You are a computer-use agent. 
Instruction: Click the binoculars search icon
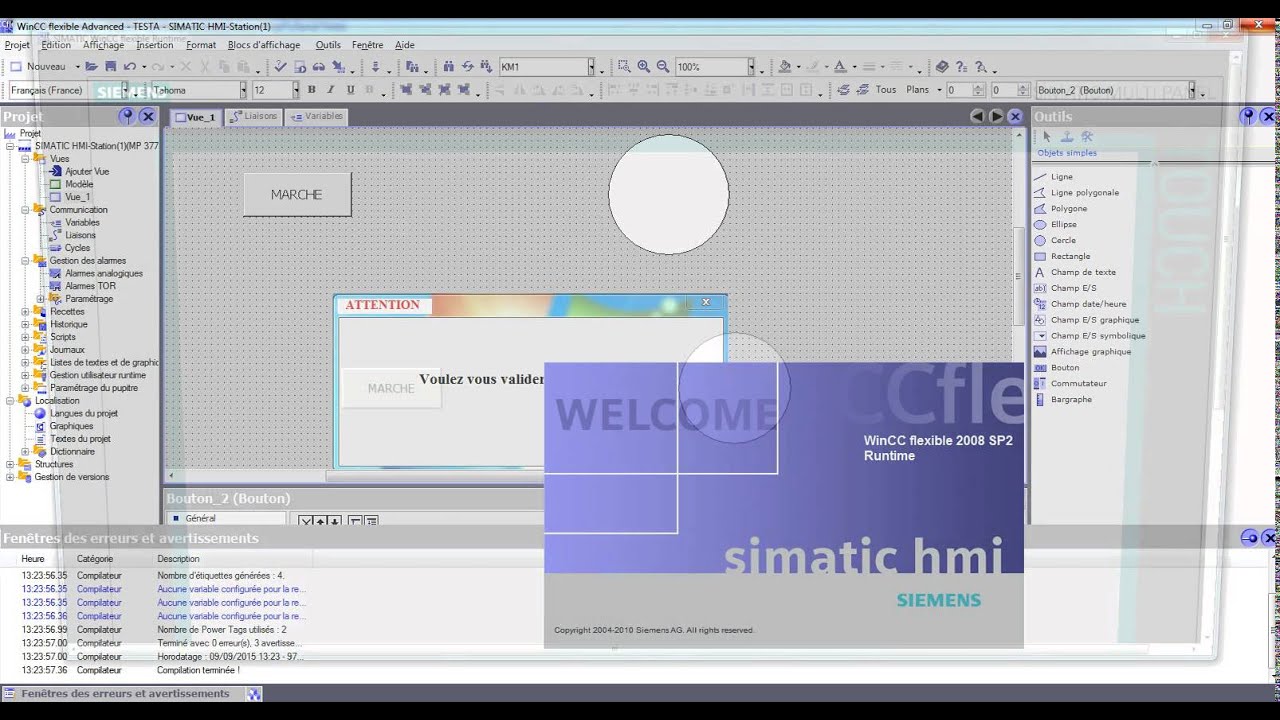448,66
